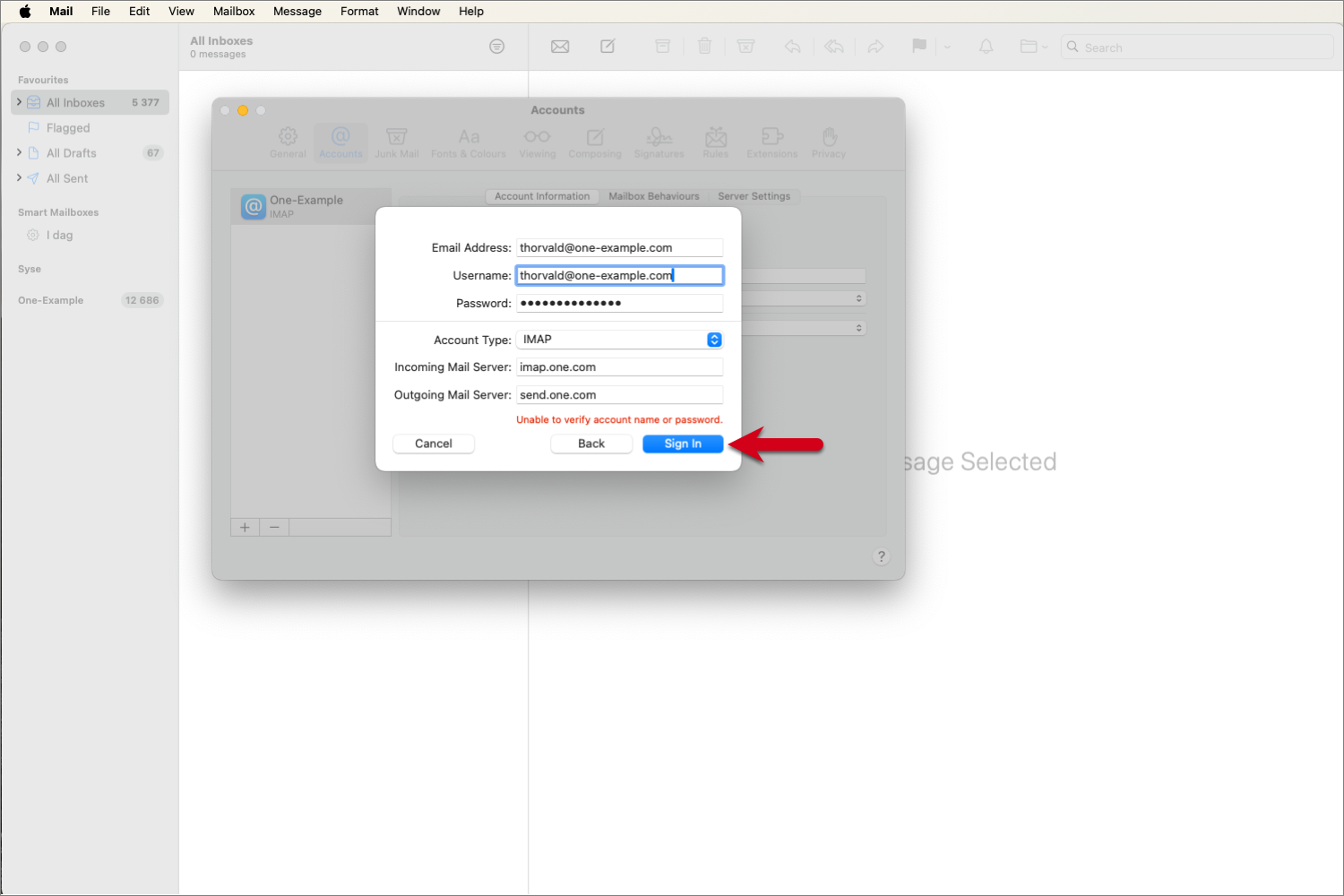Image resolution: width=1344 pixels, height=896 pixels.
Task: Click the Get Mail envelope icon
Action: 560,47
